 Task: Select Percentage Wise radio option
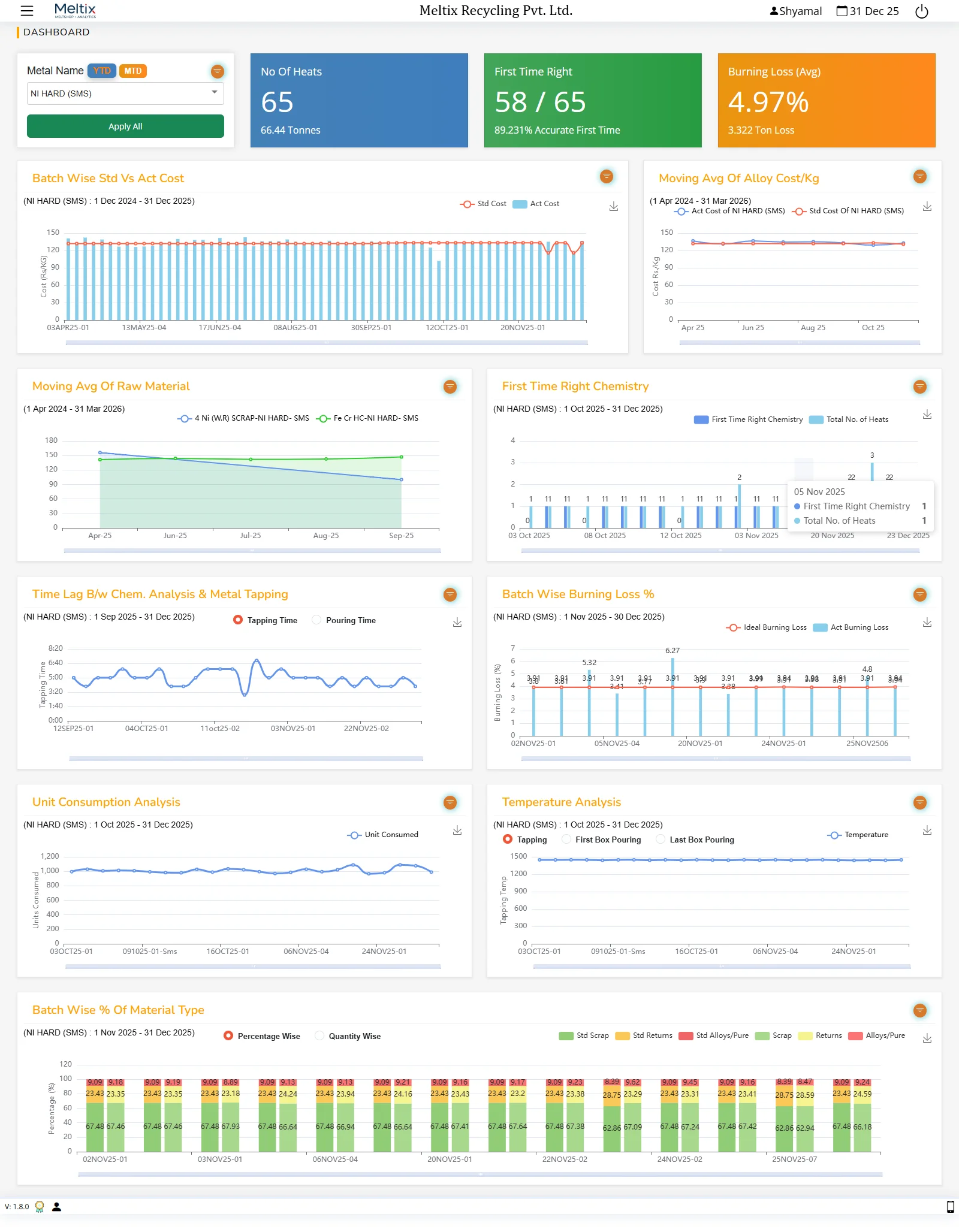click(x=228, y=1035)
